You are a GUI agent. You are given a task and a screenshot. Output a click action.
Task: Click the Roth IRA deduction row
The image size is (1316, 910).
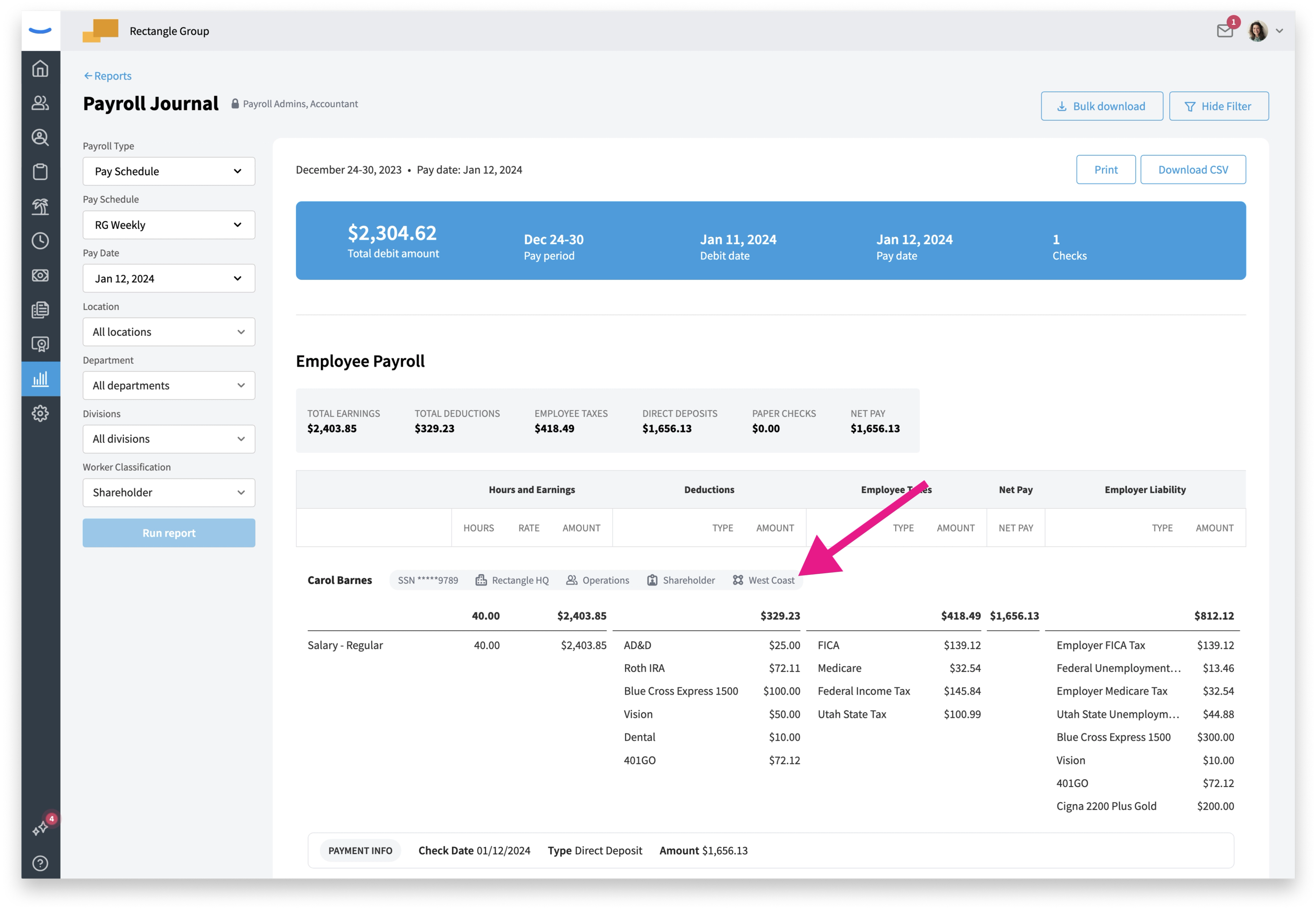pos(711,668)
